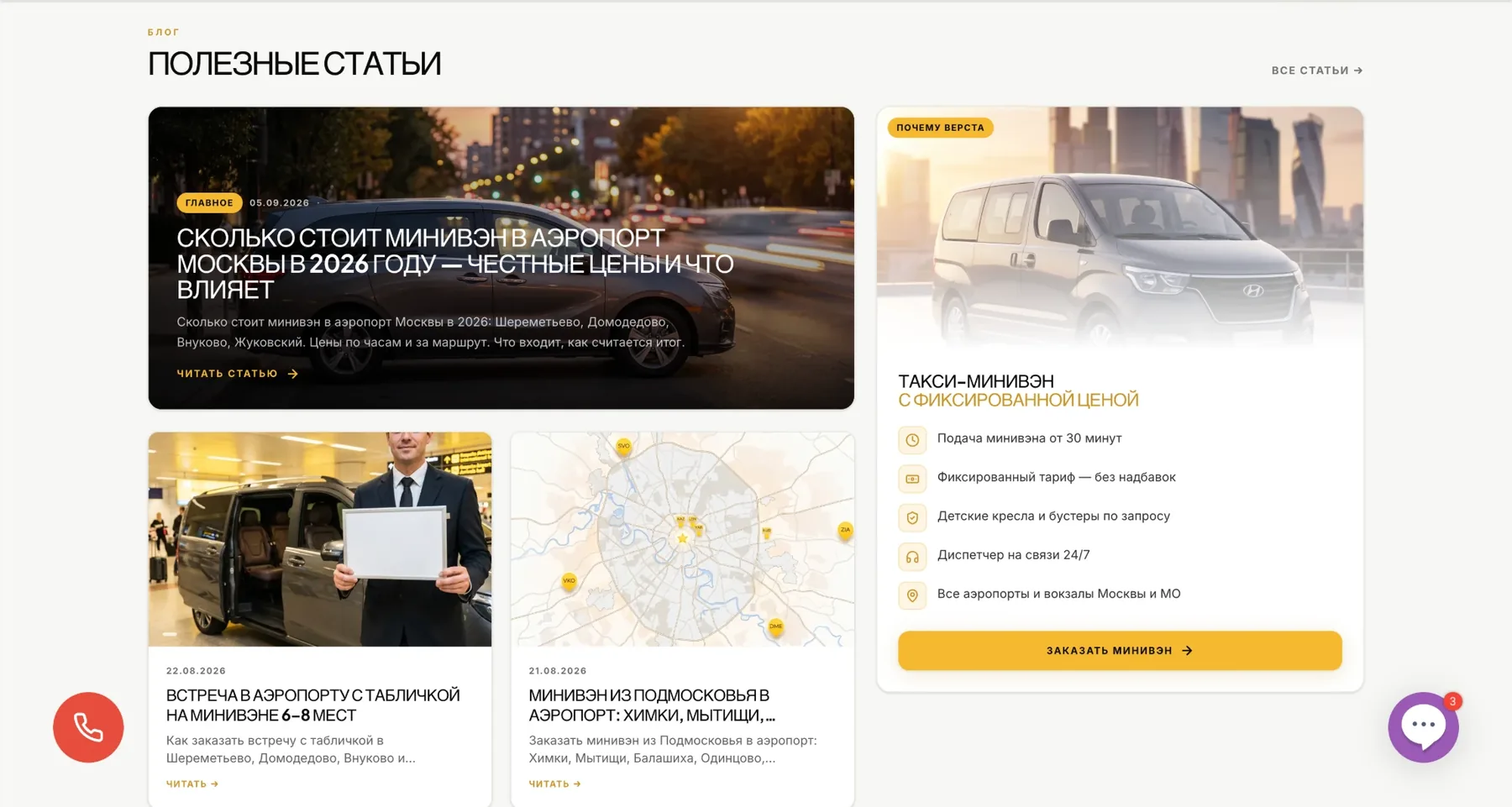Click the red phone call button
Image resolution: width=1512 pixels, height=807 pixels.
[88, 727]
